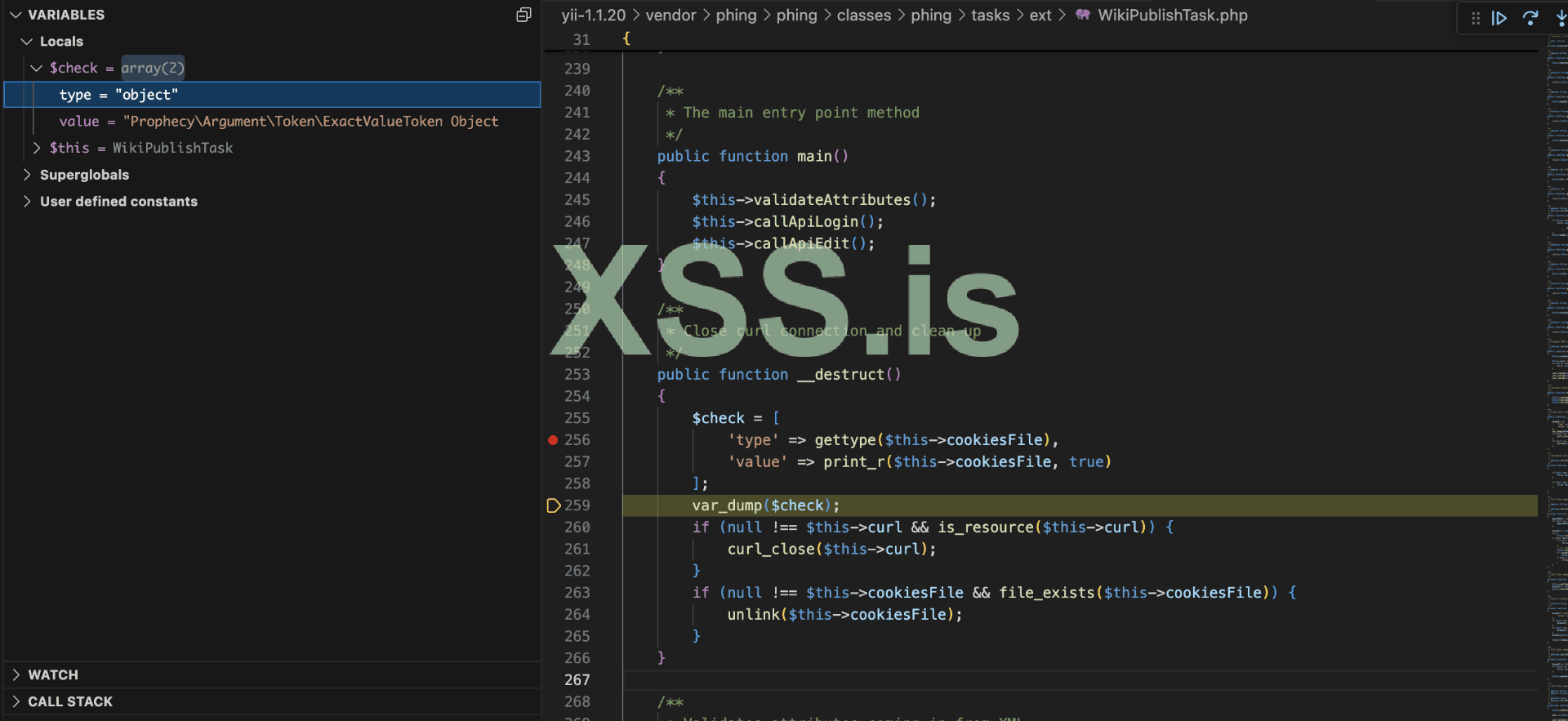Click the Collapse All icon in Variables header
The image size is (1568, 721).
[x=523, y=15]
